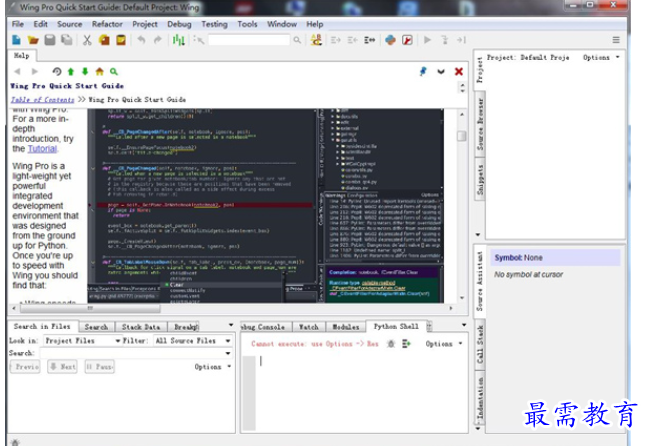Click the outdent lines toolbar icon
This screenshot has height=446, width=646.
point(353,40)
